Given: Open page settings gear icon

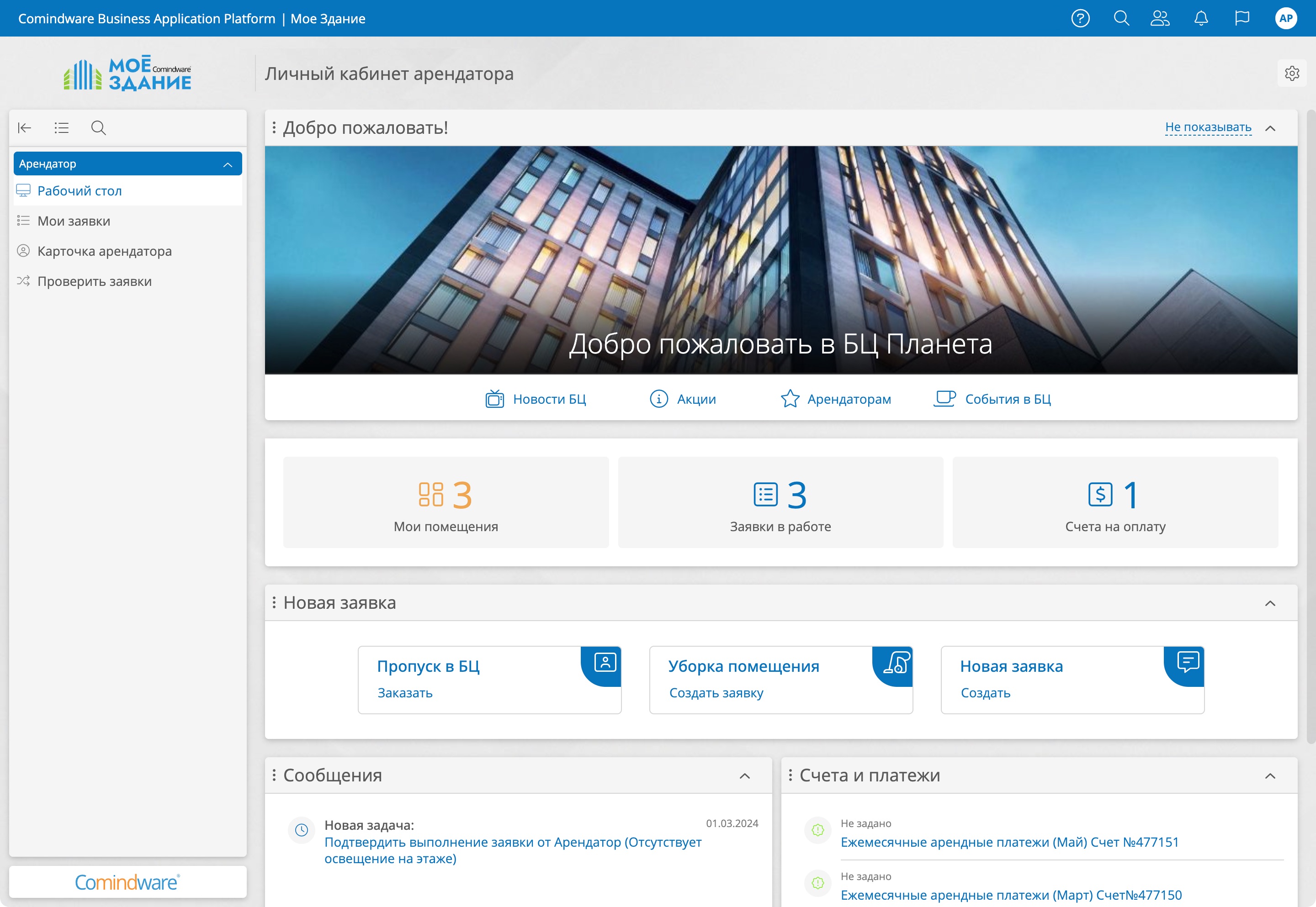Looking at the screenshot, I should coord(1292,74).
